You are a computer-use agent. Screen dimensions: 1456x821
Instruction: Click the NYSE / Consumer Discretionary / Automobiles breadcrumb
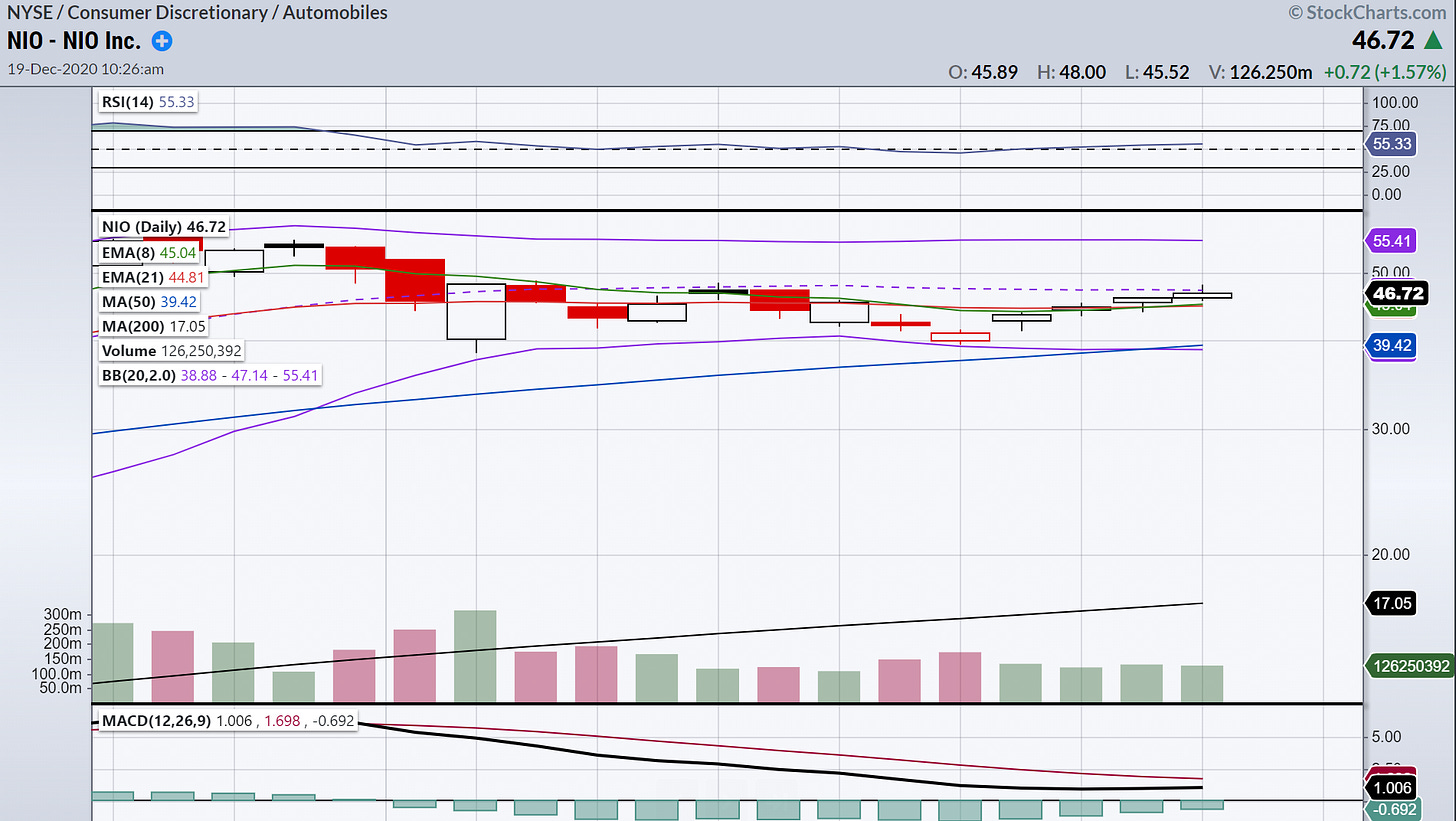198,13
